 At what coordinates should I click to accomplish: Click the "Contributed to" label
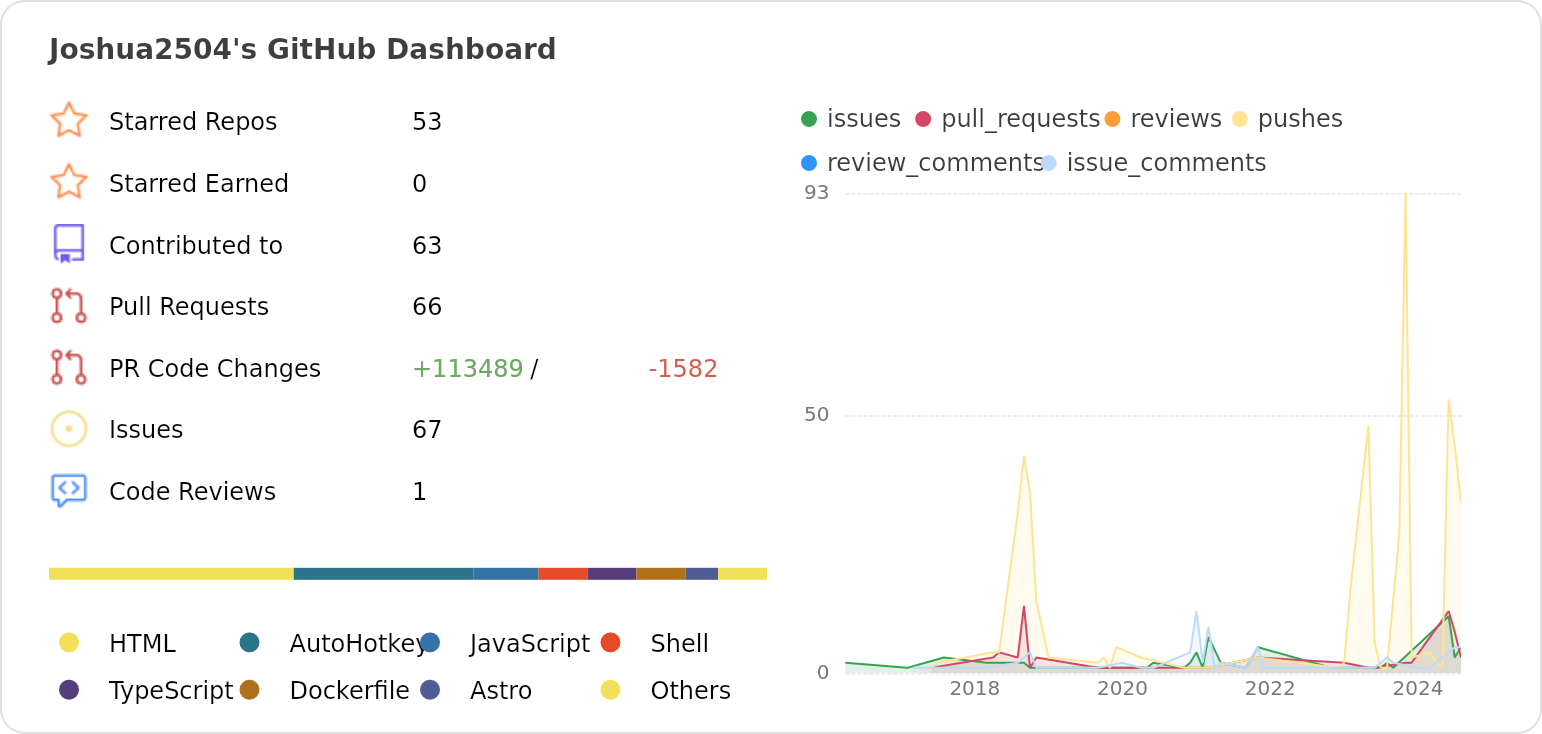coord(196,246)
